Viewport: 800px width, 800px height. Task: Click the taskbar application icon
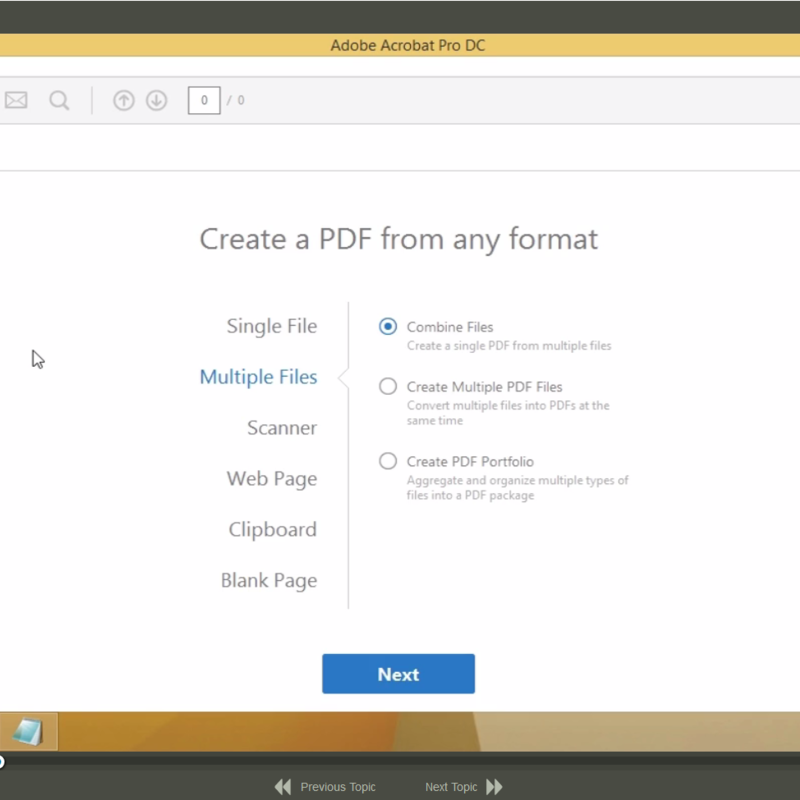(28, 731)
